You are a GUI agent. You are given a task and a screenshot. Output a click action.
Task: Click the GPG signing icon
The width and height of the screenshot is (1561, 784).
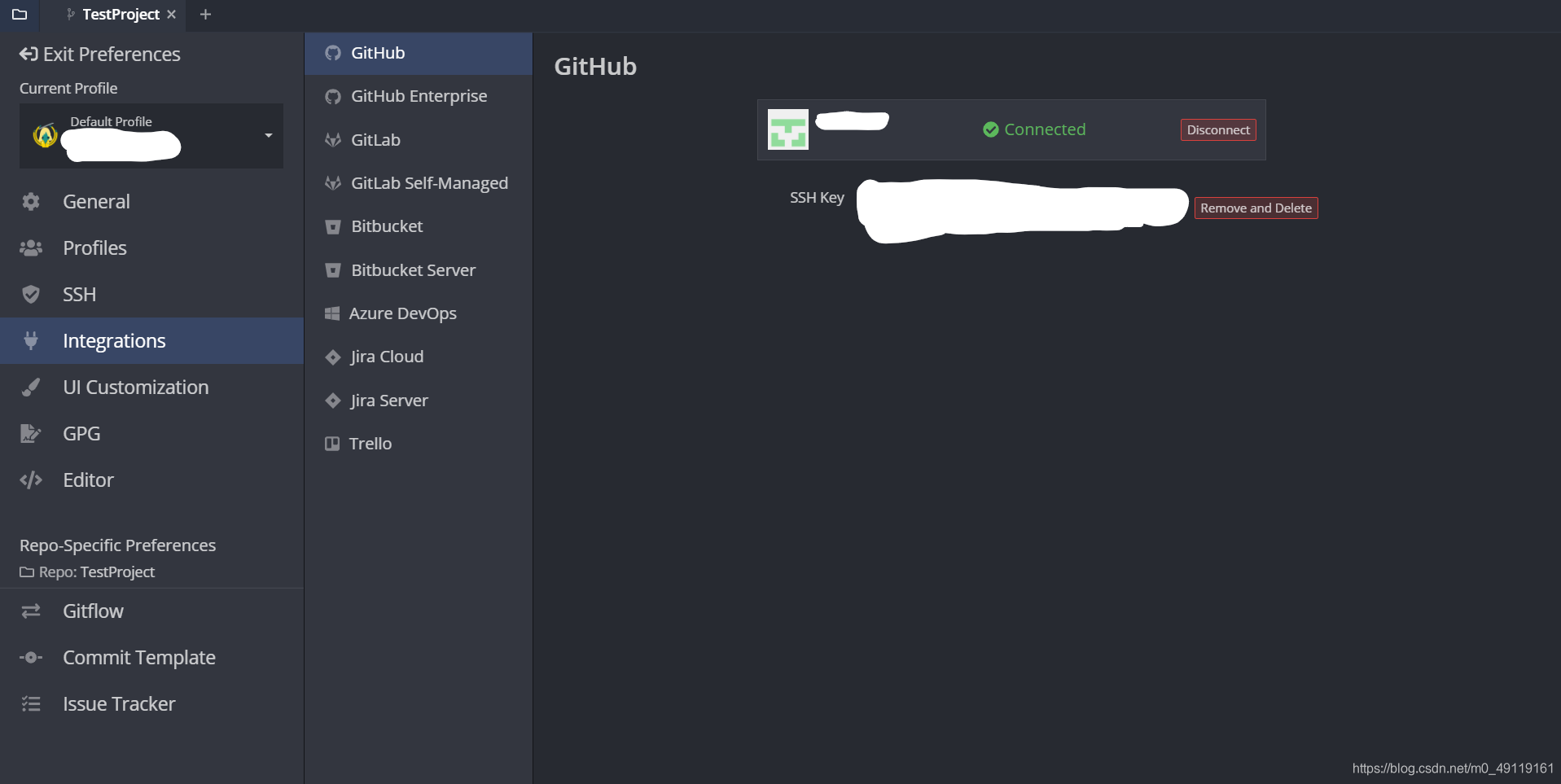tap(30, 434)
